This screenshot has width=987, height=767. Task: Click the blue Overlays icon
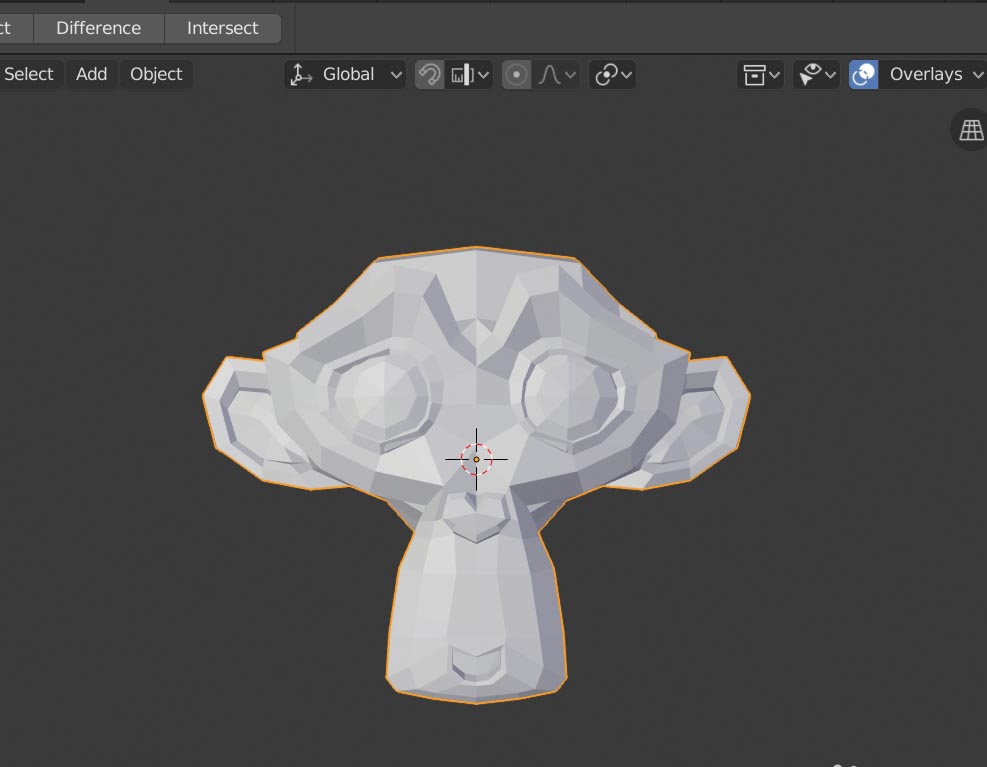click(x=862, y=73)
